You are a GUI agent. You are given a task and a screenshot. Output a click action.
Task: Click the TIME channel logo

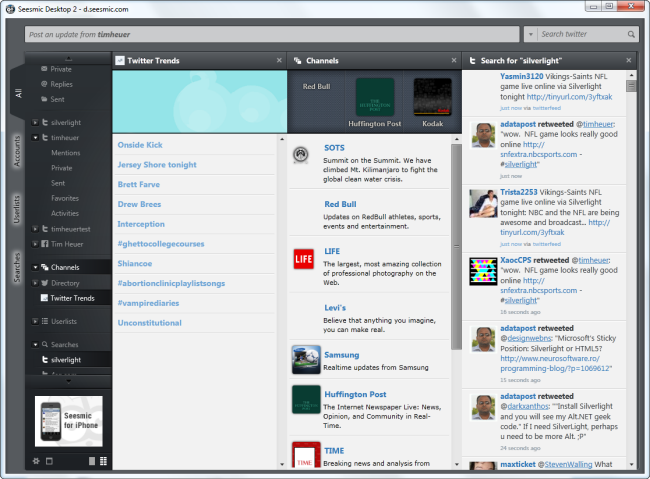pyautogui.click(x=306, y=455)
